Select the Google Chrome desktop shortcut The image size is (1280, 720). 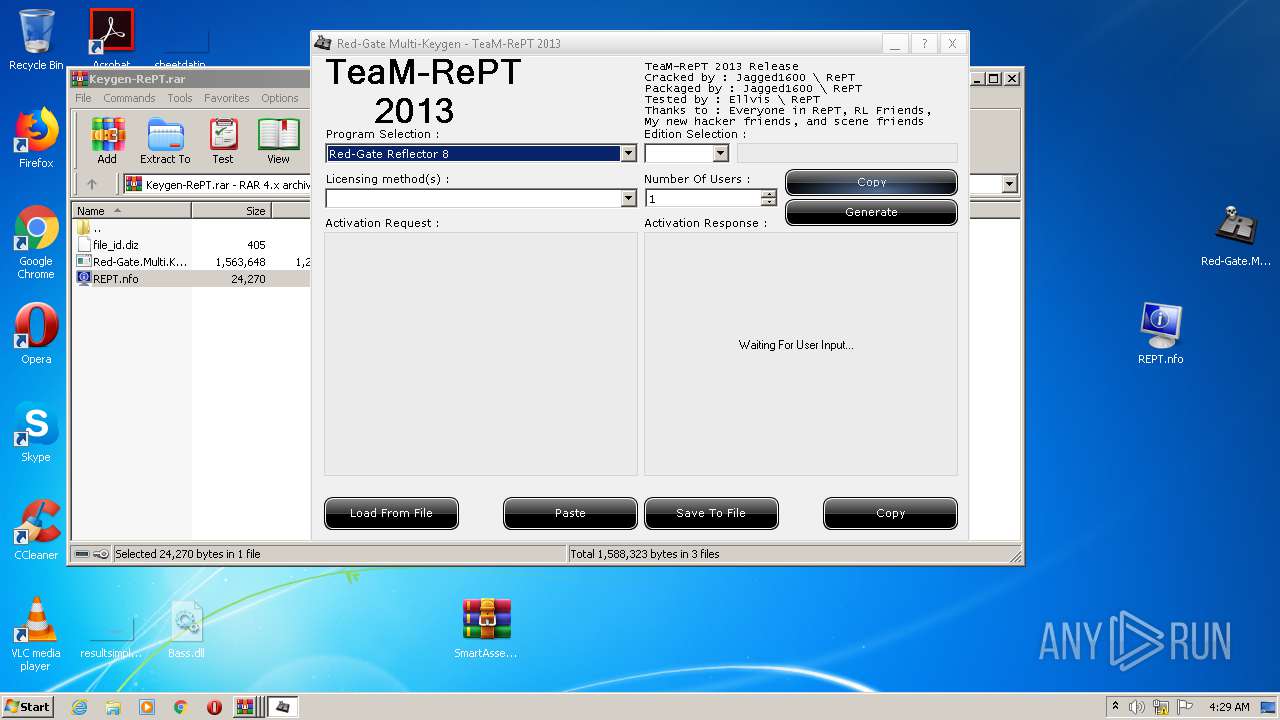click(36, 242)
